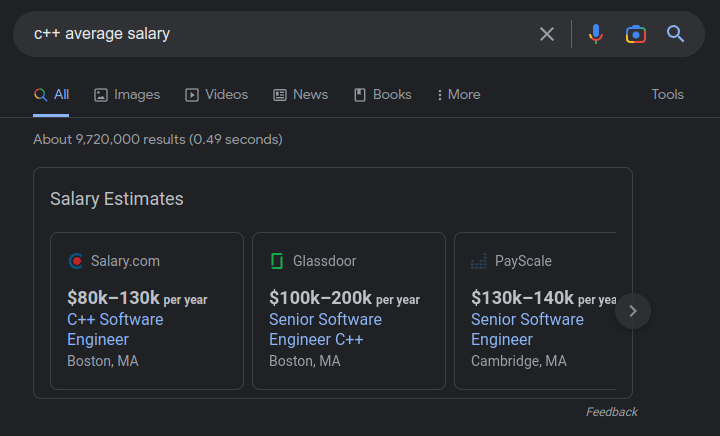The height and width of the screenshot is (436, 720).
Task: Switch to the News tab
Action: coord(301,95)
